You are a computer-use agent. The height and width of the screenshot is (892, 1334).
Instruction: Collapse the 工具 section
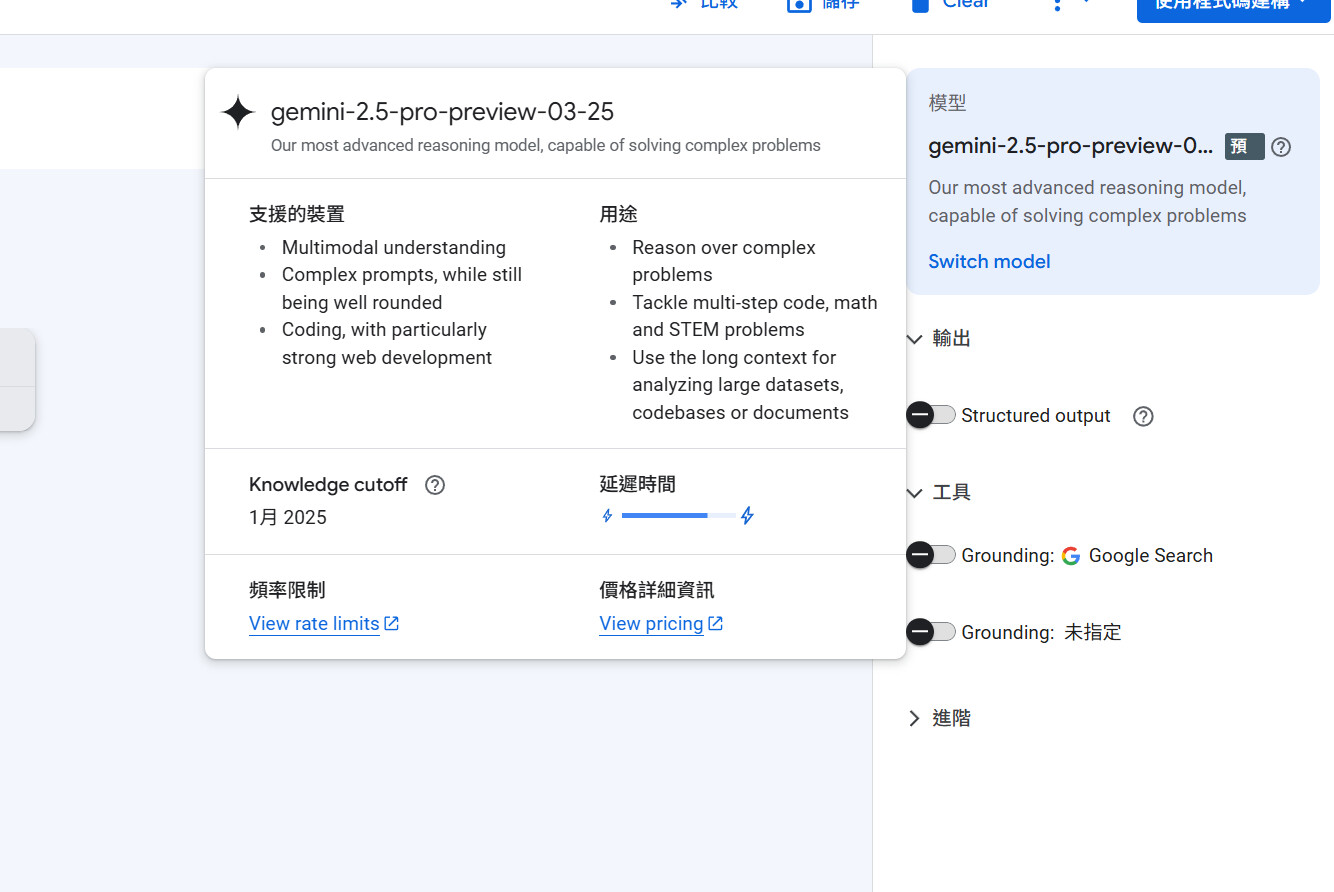click(x=914, y=492)
